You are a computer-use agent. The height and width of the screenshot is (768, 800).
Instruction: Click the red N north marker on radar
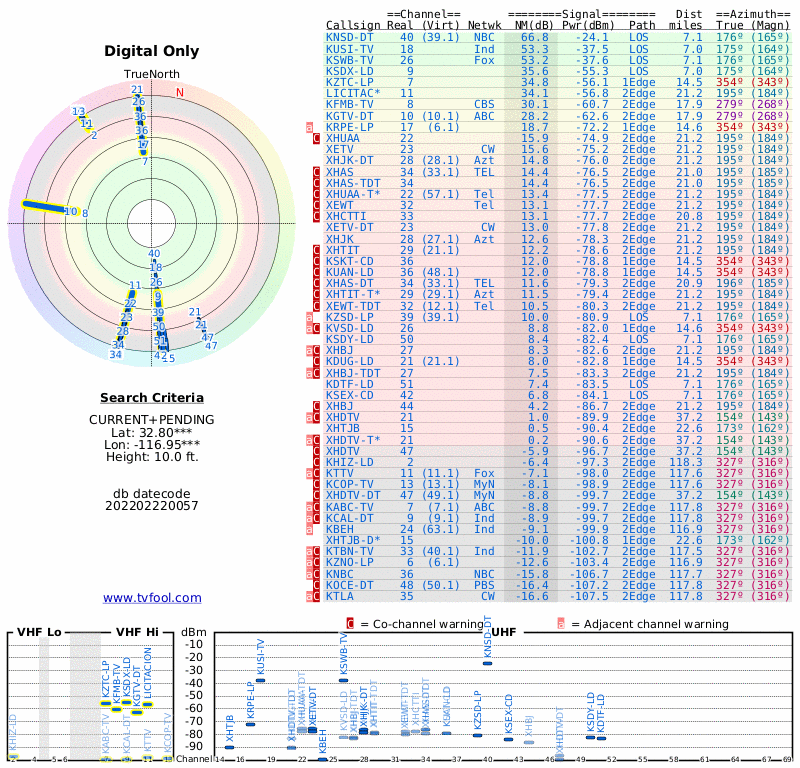click(180, 92)
